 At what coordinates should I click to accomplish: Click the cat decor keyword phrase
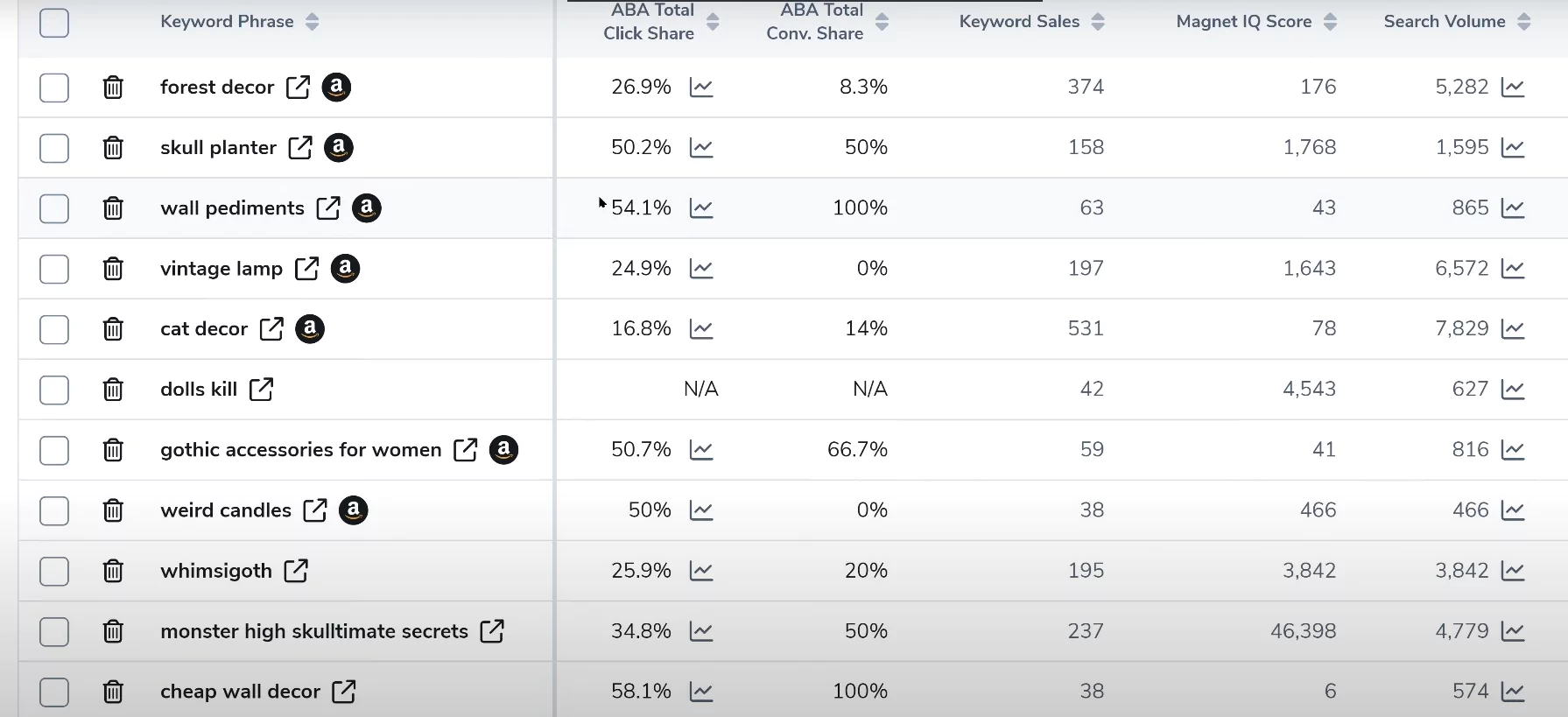(x=204, y=329)
